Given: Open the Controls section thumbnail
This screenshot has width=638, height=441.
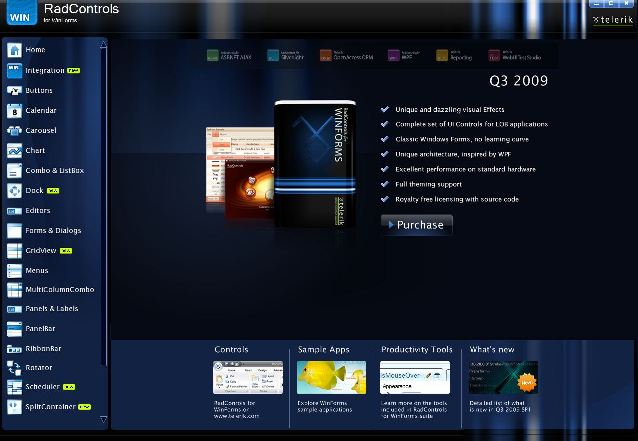Looking at the screenshot, I should pos(248,377).
